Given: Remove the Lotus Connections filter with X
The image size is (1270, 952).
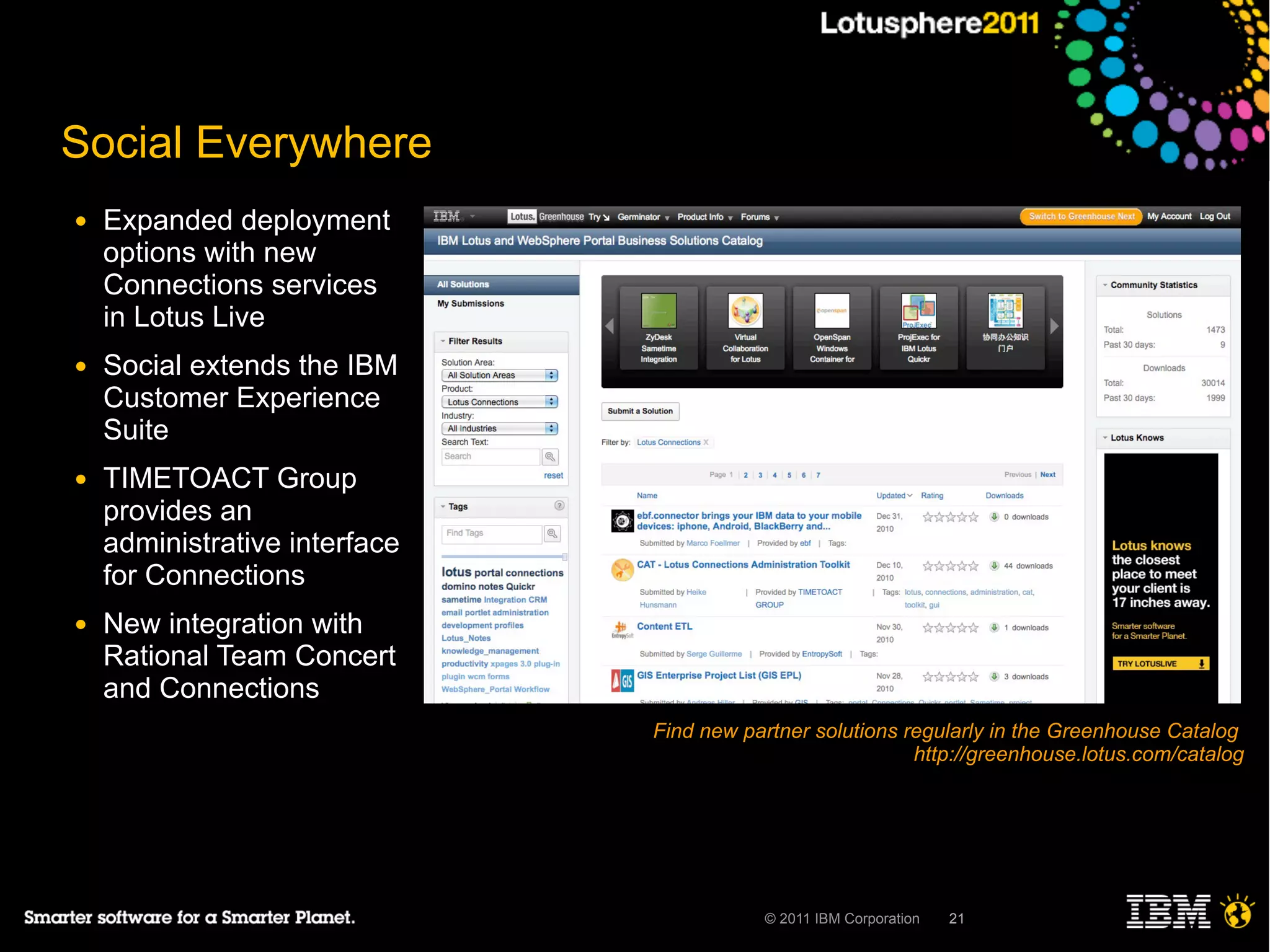Looking at the screenshot, I should 706,443.
